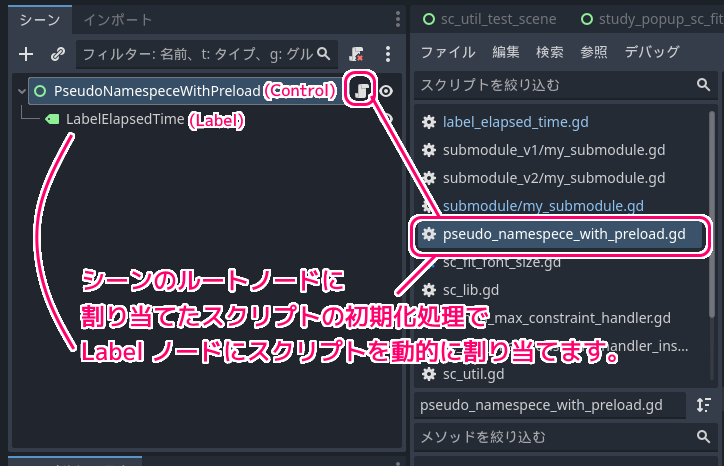This screenshot has width=724, height=466.
Task: Click the current script name pseudo_namespece_with_preload.gd label
Action: (541, 405)
